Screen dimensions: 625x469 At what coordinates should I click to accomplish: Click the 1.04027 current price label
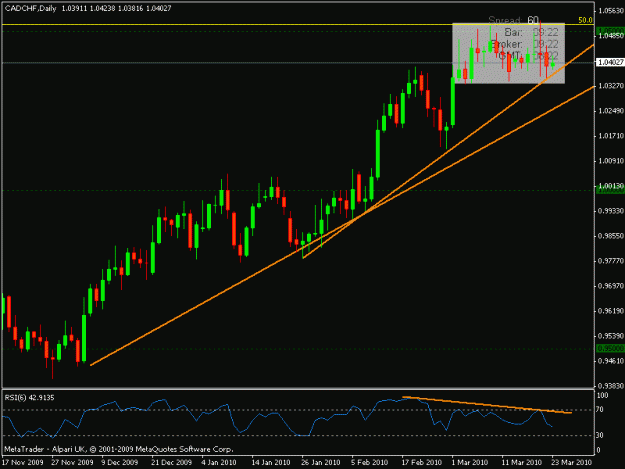click(x=610, y=62)
